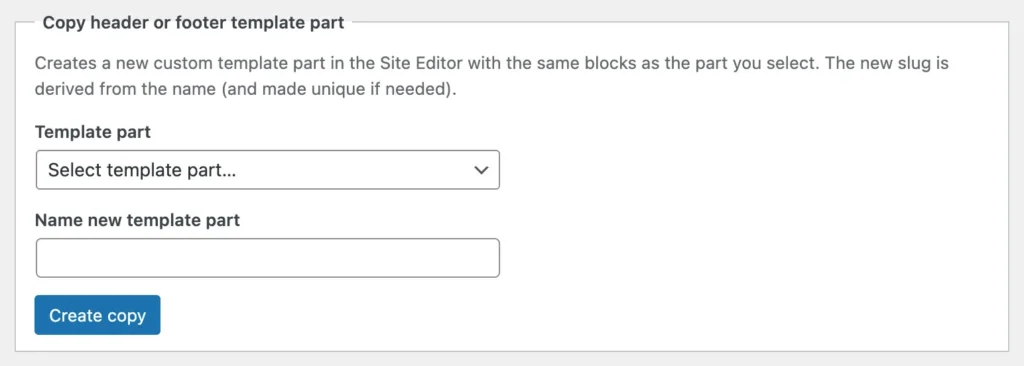
Task: Open the Template part dropdown
Action: click(268, 170)
